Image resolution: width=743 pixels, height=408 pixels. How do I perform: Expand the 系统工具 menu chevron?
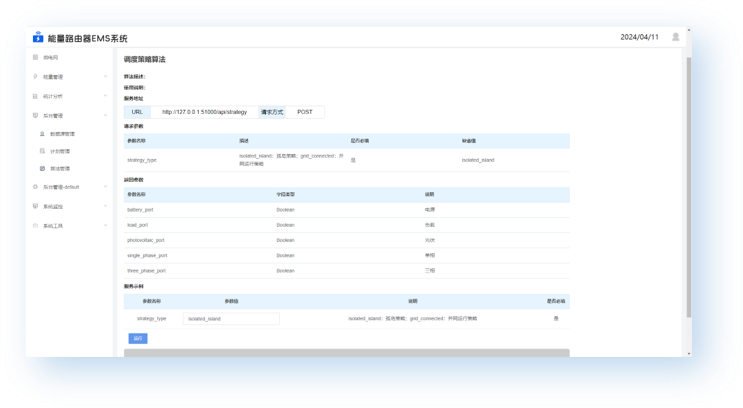(x=105, y=226)
